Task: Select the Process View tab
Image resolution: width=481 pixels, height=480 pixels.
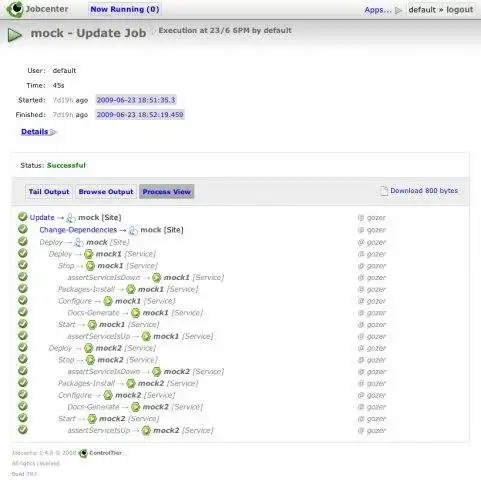Action: pyautogui.click(x=167, y=192)
